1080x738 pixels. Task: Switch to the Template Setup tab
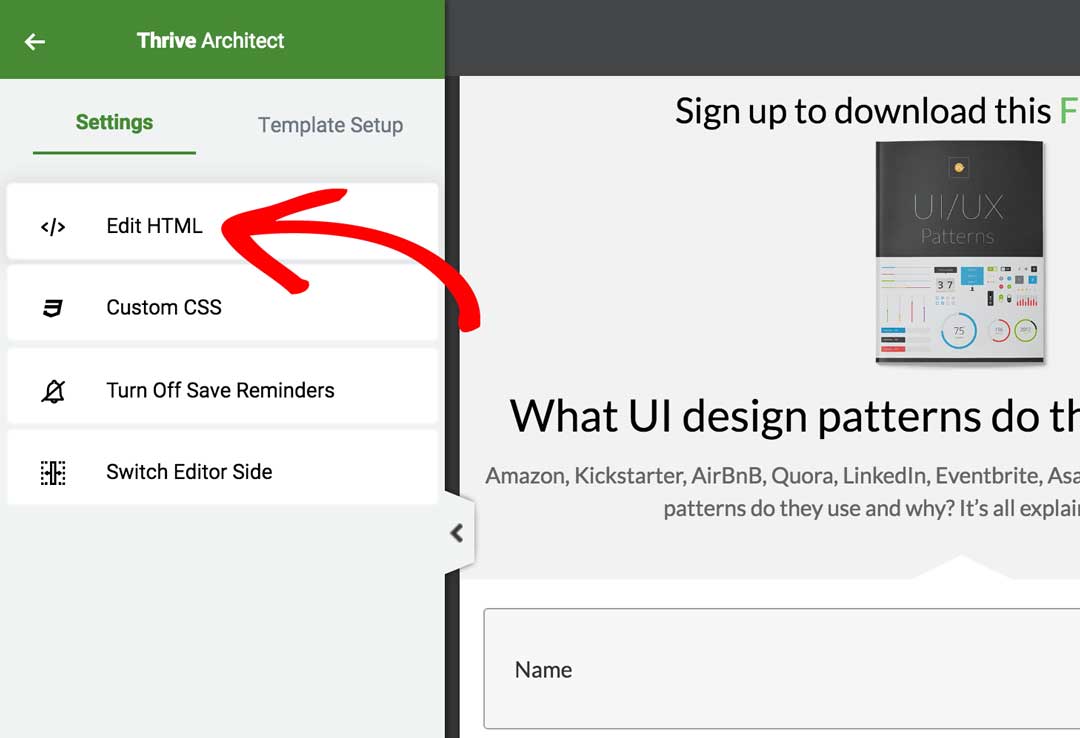click(330, 125)
